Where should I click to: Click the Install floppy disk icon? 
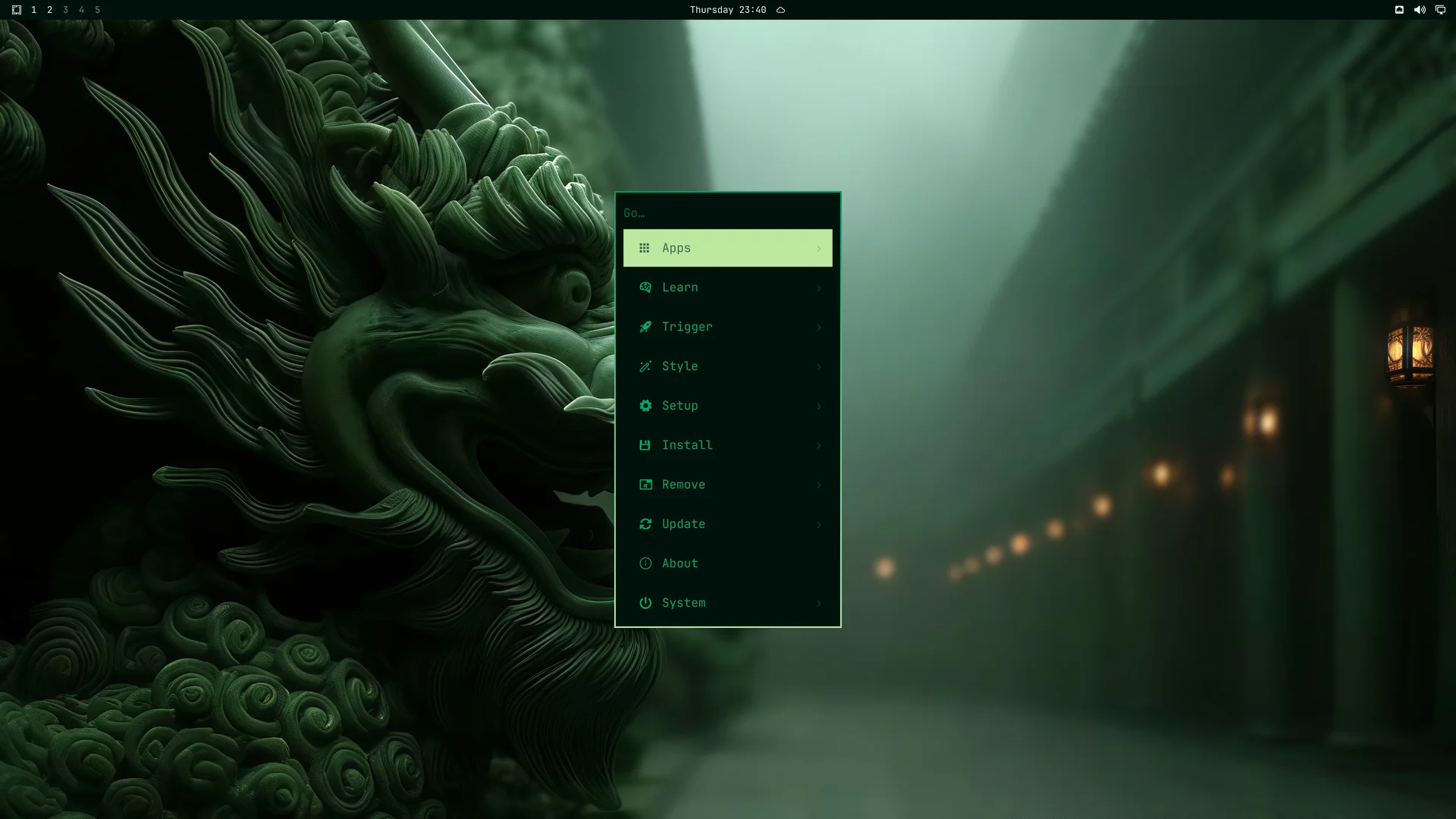645,445
